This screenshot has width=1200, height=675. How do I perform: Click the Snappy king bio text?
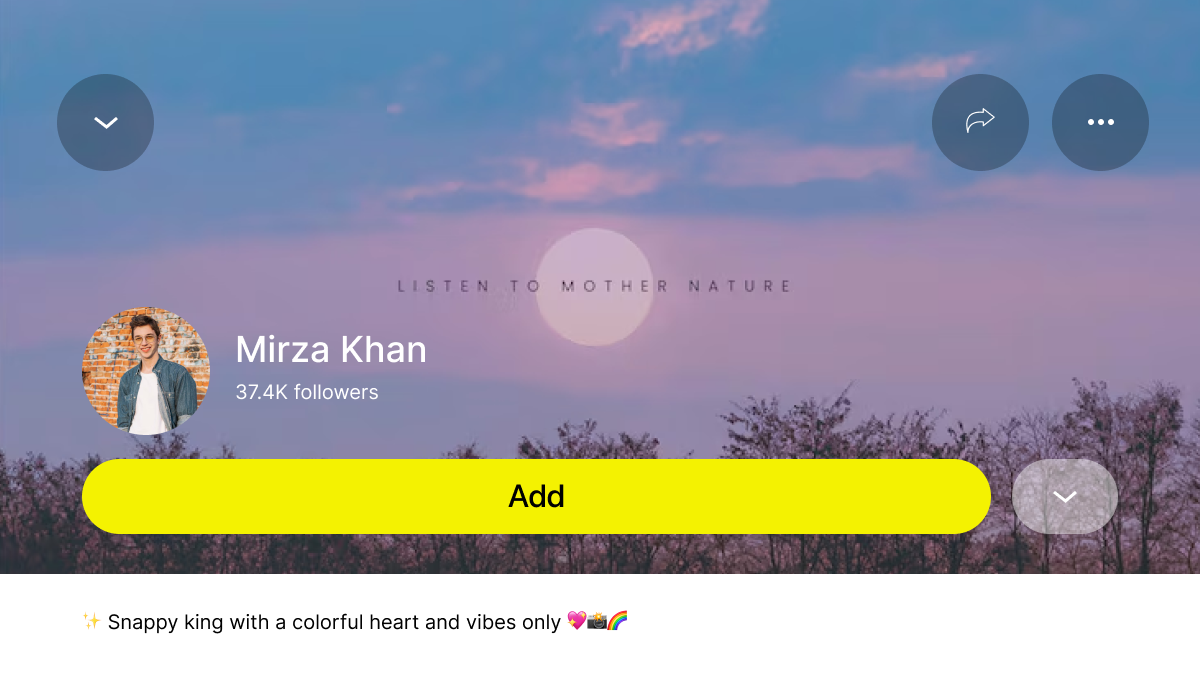coord(355,622)
